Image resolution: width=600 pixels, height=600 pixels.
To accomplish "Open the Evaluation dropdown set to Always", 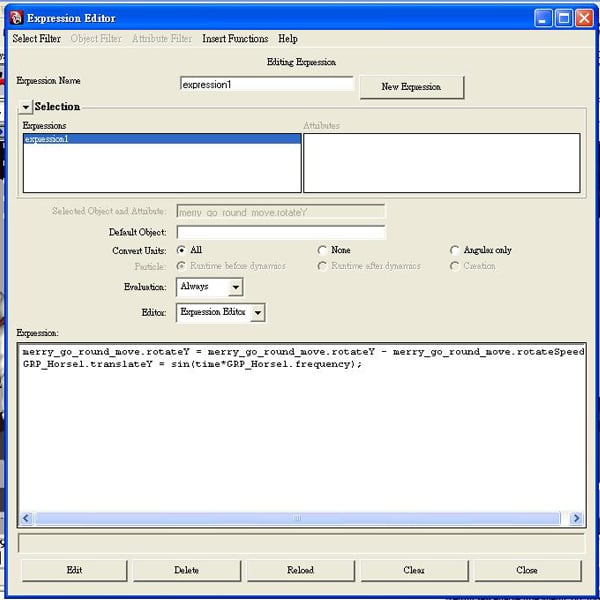I will click(210, 287).
